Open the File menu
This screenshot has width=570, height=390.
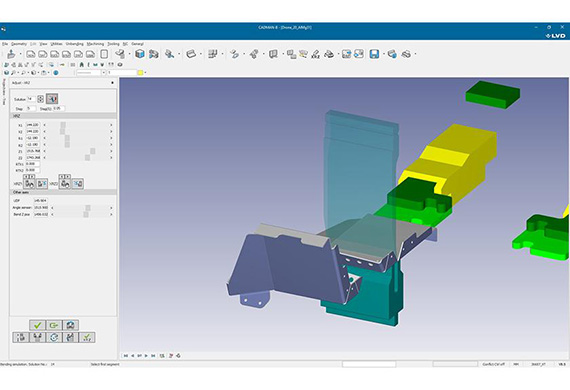tap(4, 44)
